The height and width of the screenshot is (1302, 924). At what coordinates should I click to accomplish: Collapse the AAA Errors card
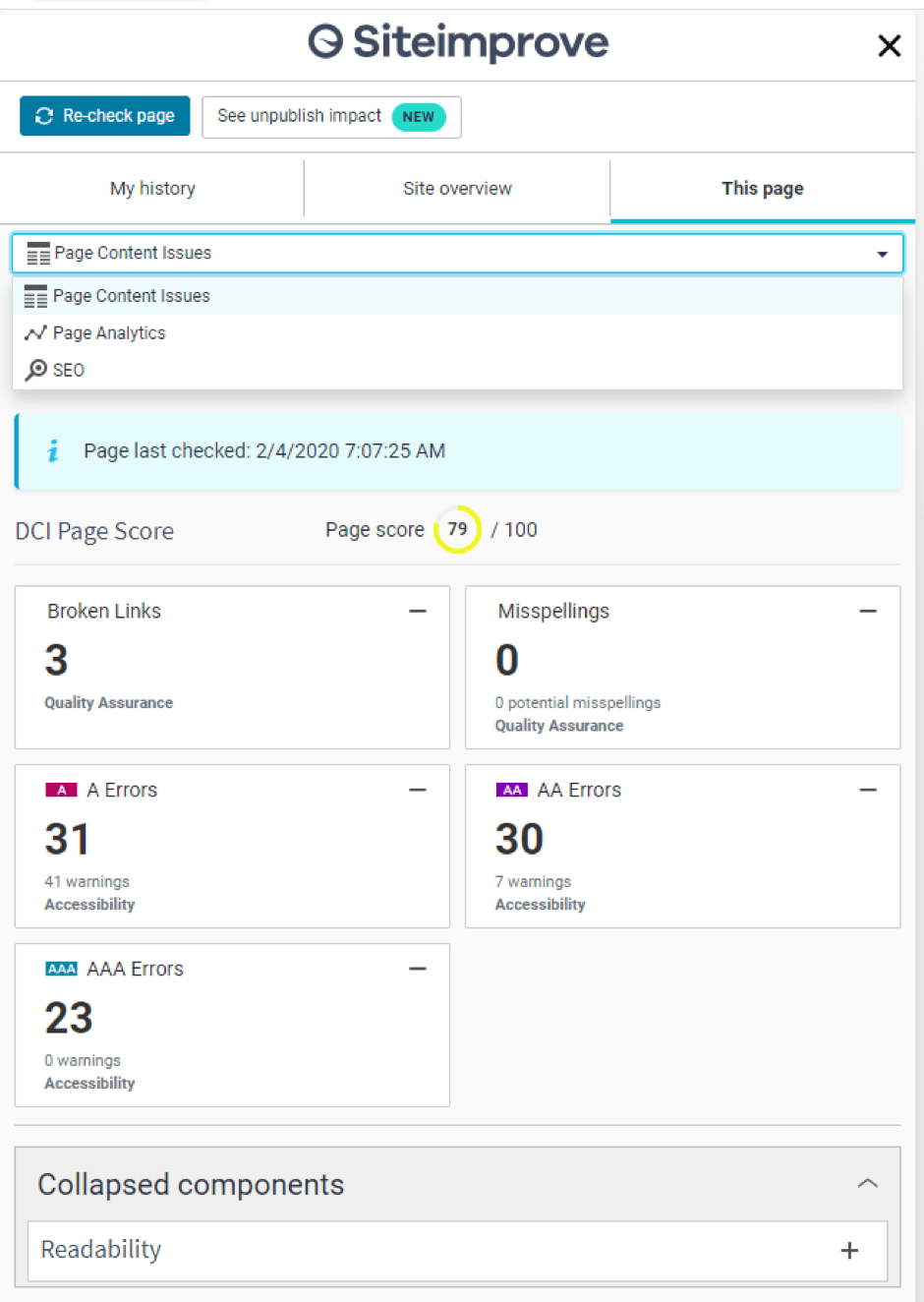point(418,969)
